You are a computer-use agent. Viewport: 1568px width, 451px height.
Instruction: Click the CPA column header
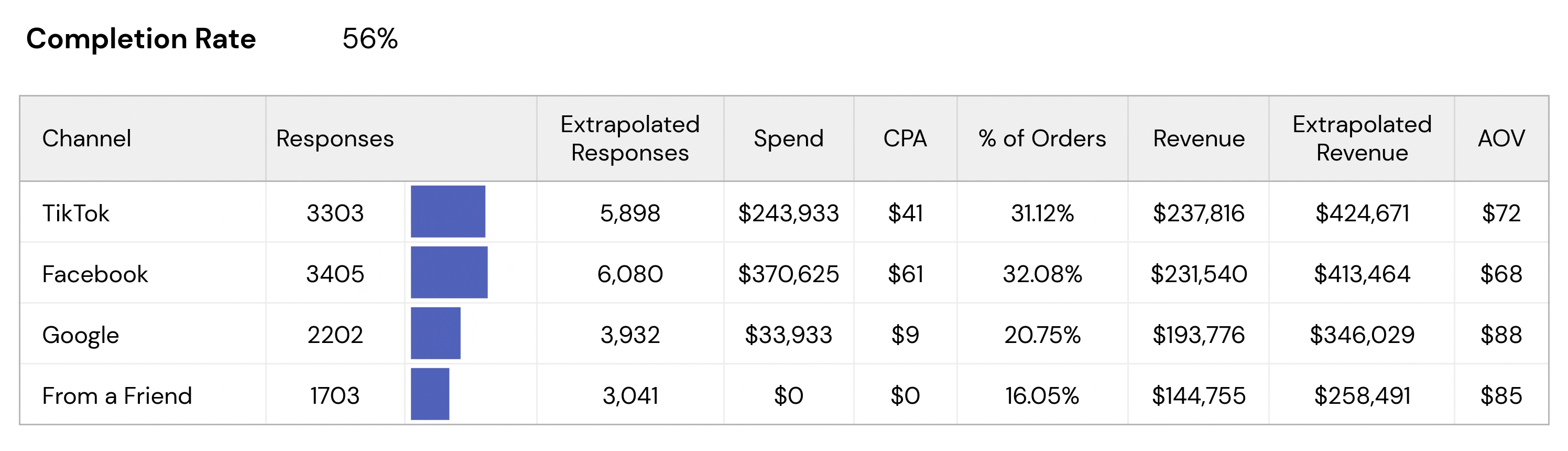[x=905, y=138]
